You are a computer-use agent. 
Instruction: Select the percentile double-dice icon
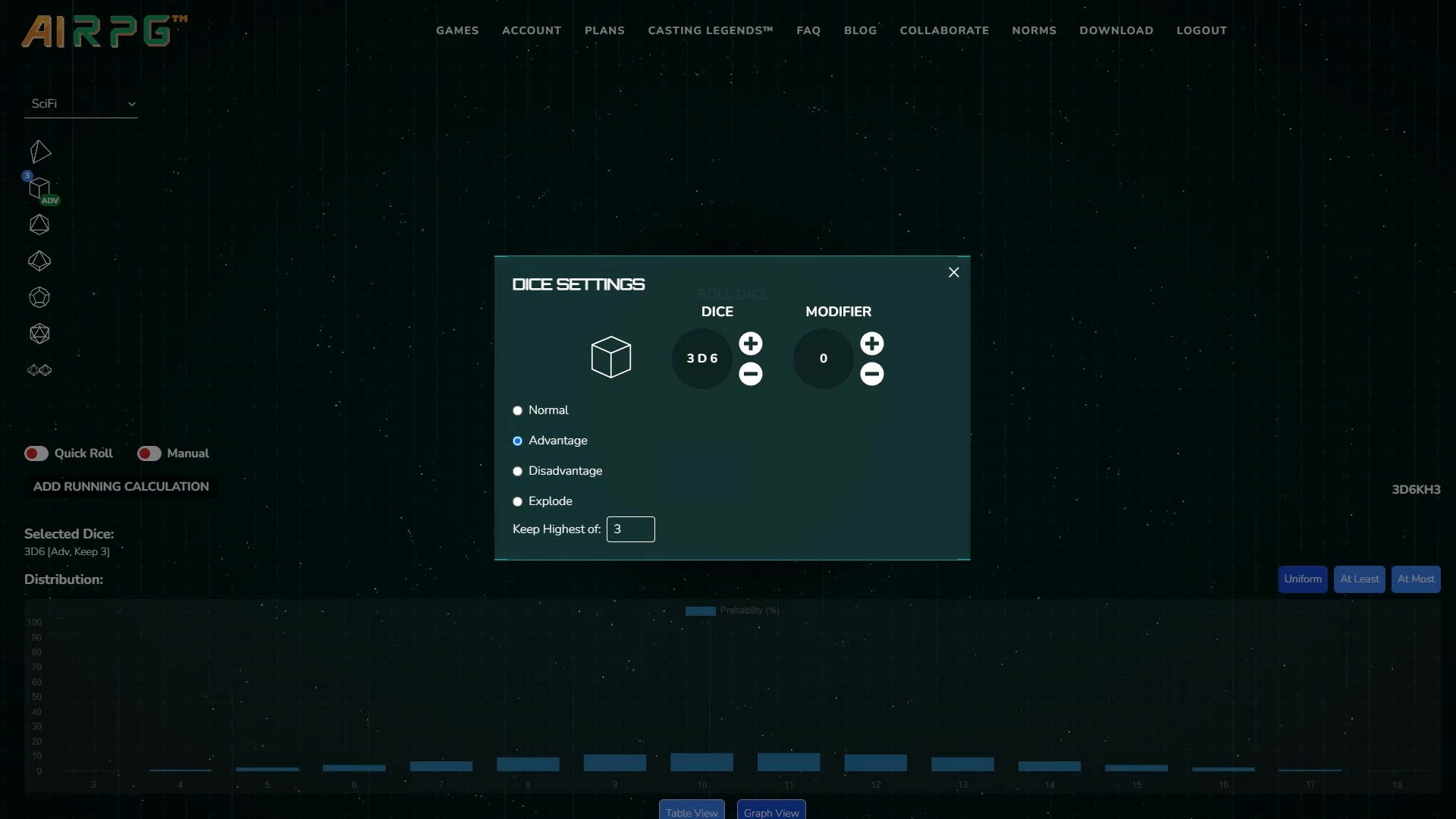[x=39, y=370]
